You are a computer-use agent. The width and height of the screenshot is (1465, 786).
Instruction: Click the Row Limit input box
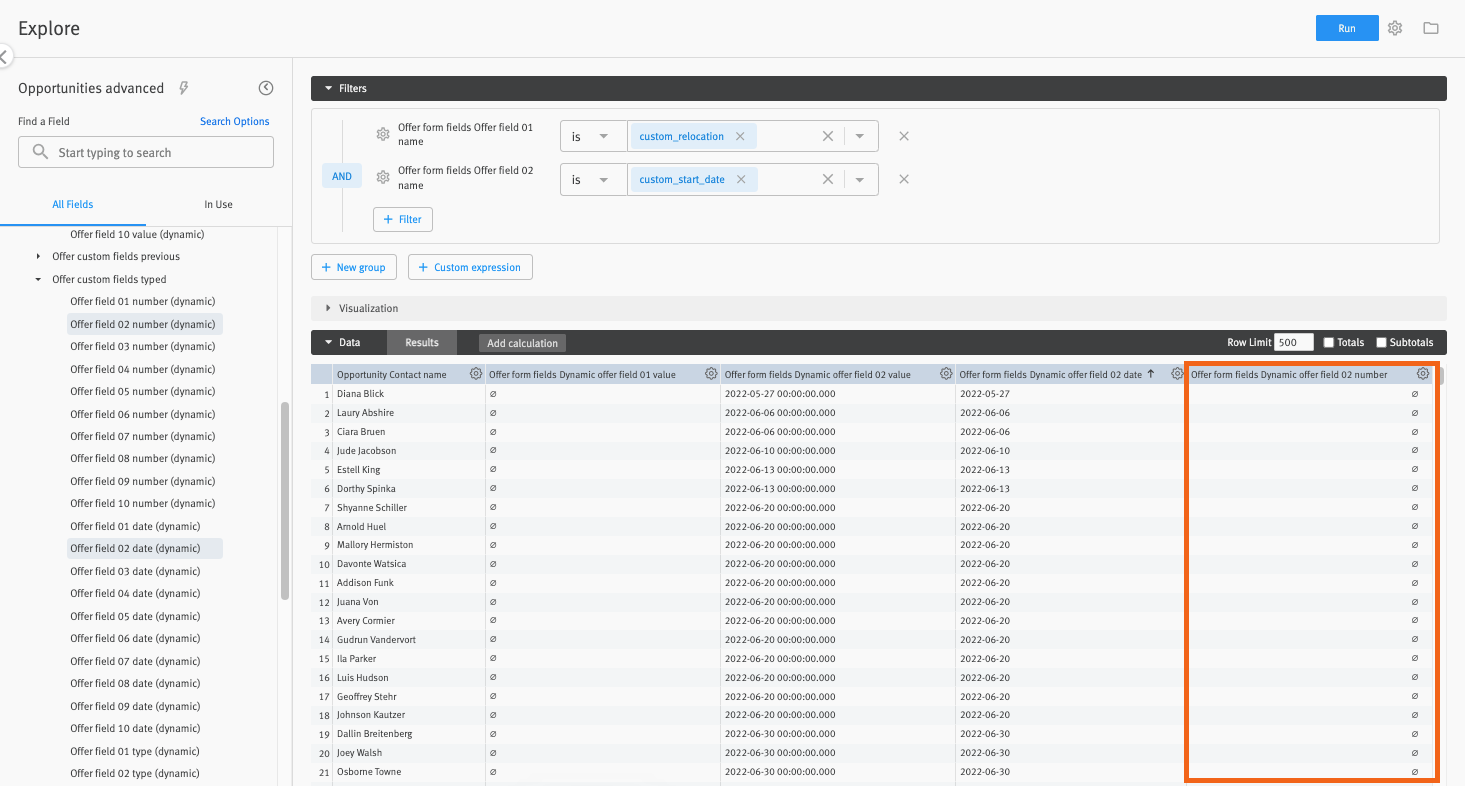(x=1294, y=342)
